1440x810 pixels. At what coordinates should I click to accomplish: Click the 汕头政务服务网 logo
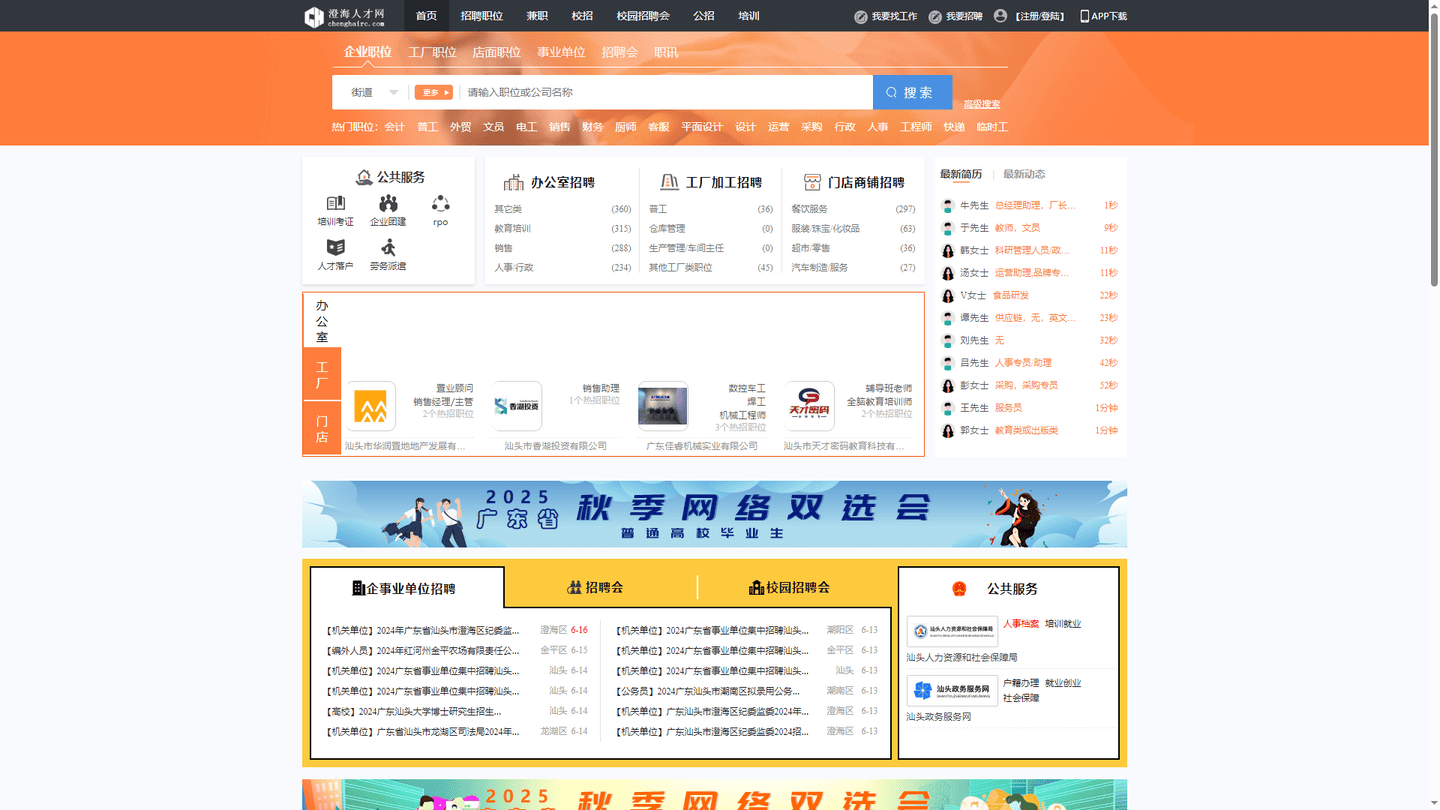coord(952,691)
